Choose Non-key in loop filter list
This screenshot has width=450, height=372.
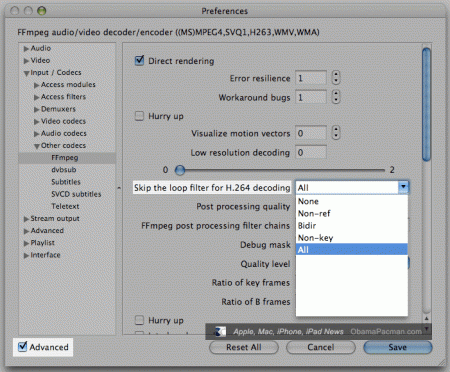[x=352, y=238]
